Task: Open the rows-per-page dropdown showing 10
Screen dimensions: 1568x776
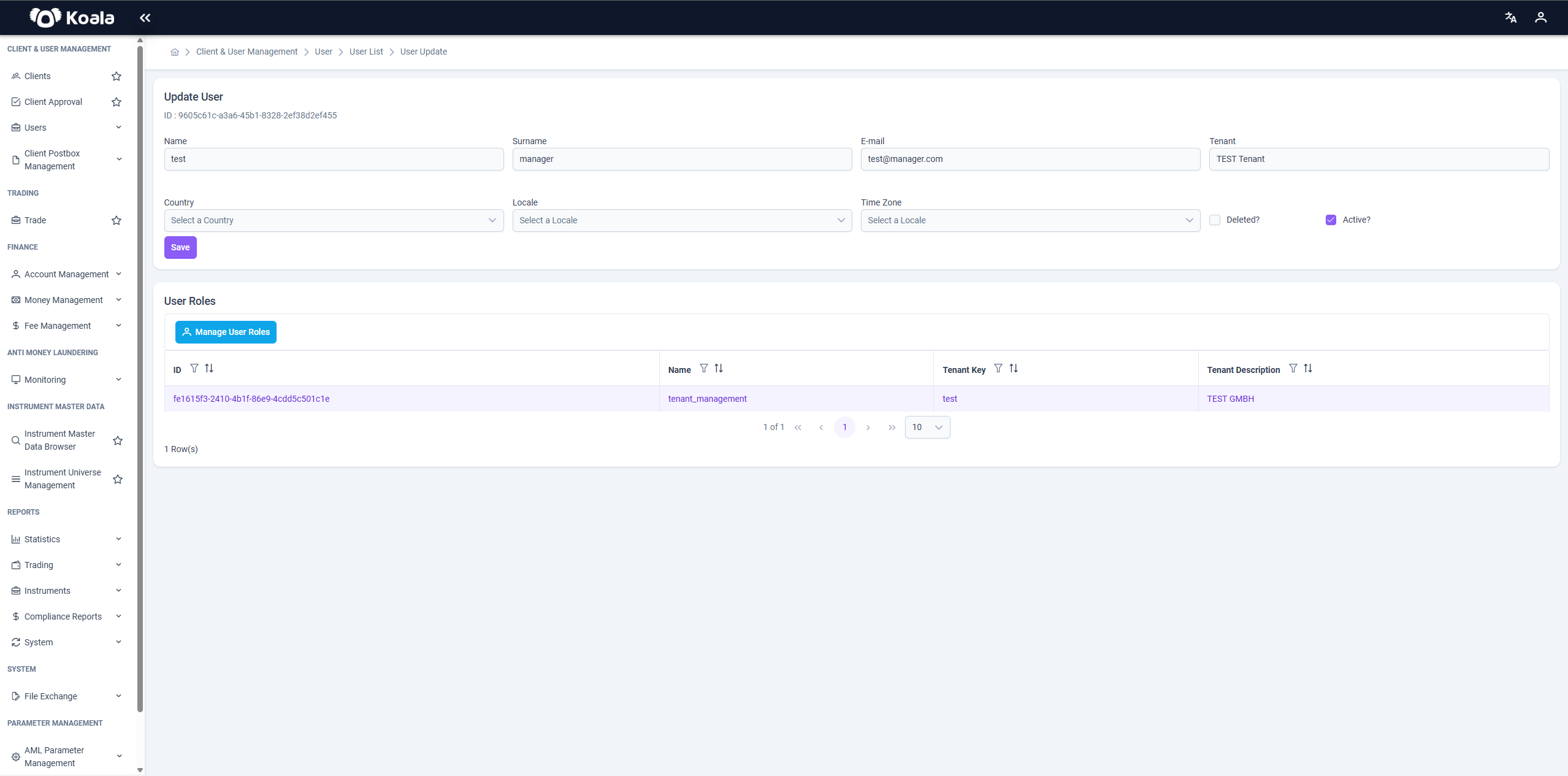Action: [927, 428]
